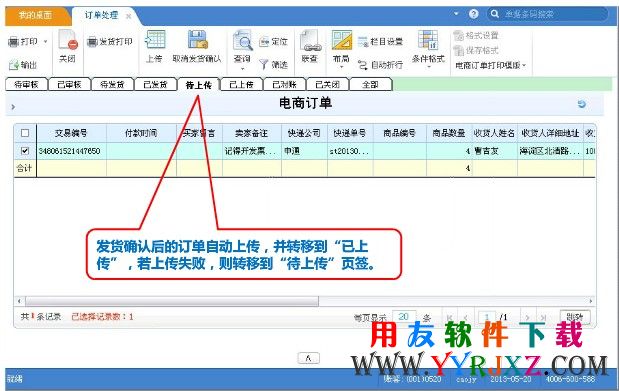619x391 pixels.
Task: Close the 订单处理 tab
Action: click(x=128, y=16)
